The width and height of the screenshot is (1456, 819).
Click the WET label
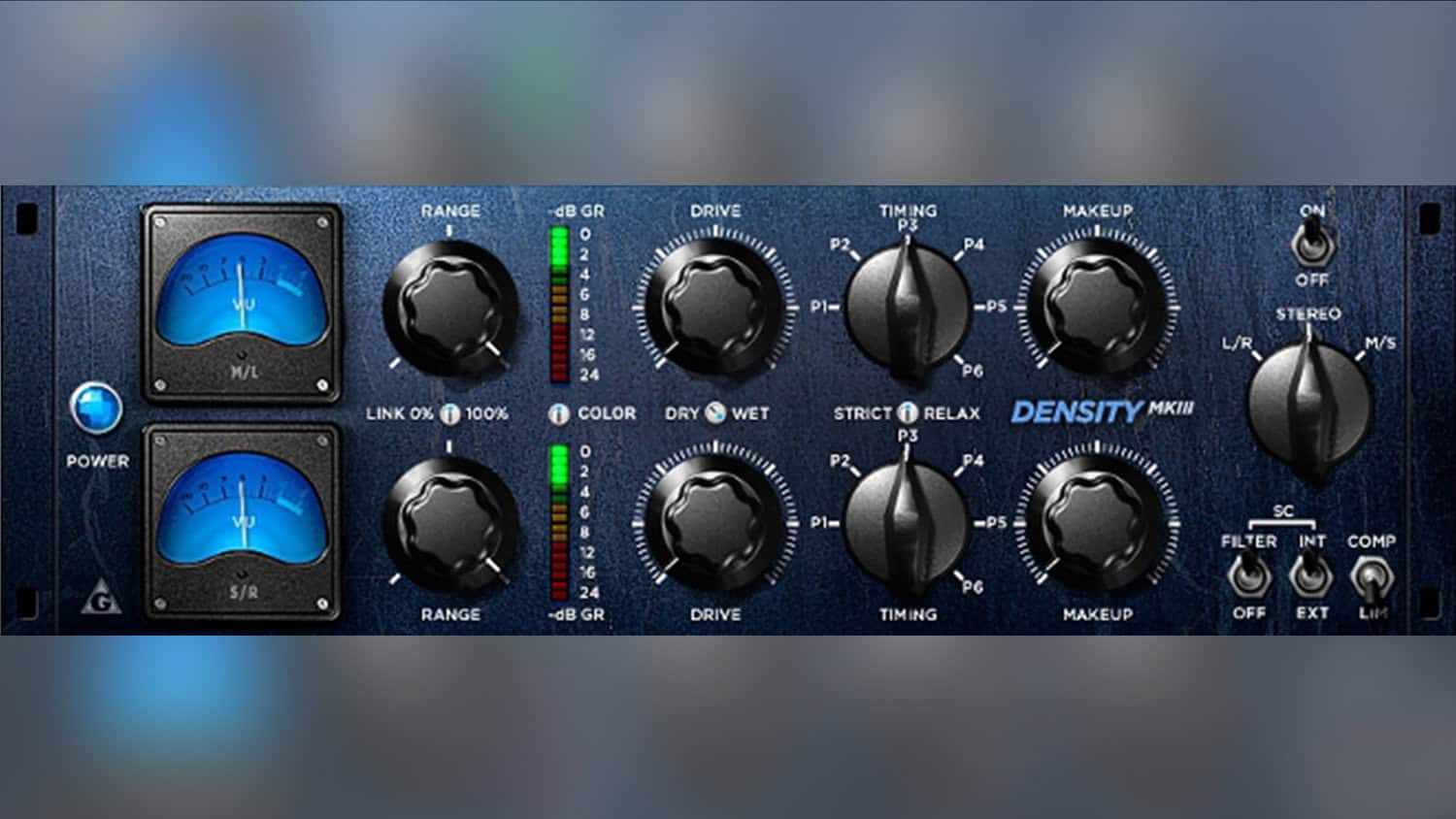(750, 413)
